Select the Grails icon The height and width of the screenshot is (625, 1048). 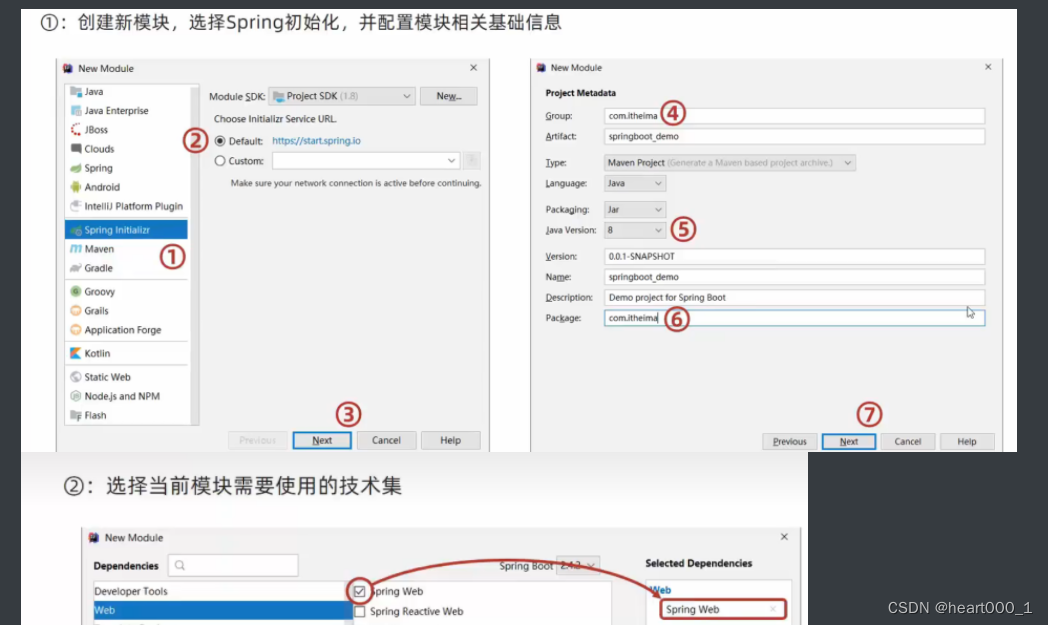[76, 311]
